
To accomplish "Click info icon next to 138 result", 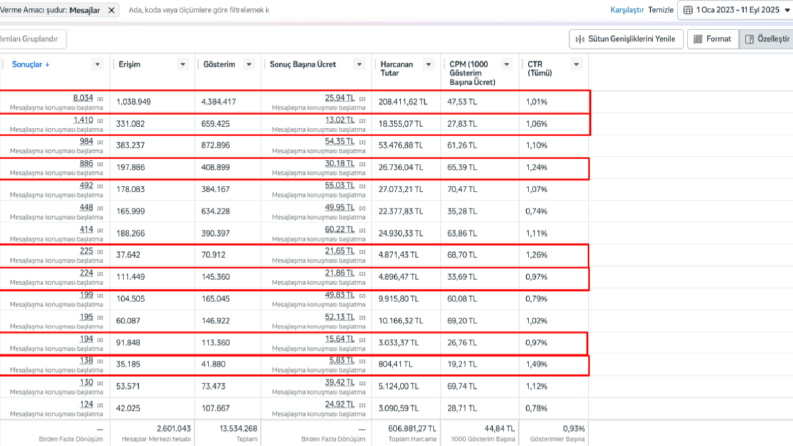I will (100, 361).
